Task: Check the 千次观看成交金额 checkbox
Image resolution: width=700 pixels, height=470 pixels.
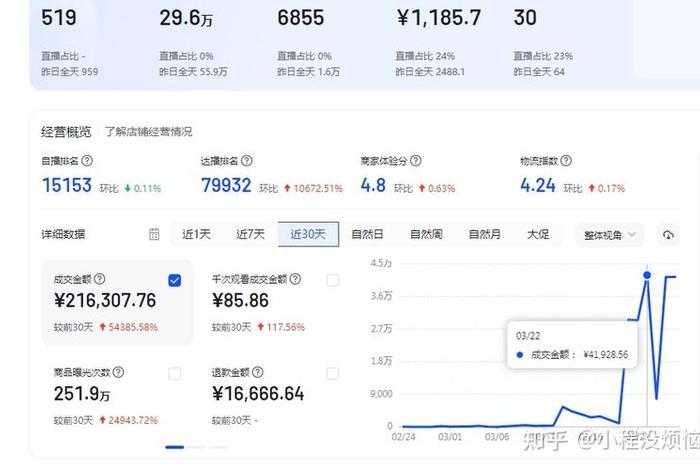Action: pos(333,280)
